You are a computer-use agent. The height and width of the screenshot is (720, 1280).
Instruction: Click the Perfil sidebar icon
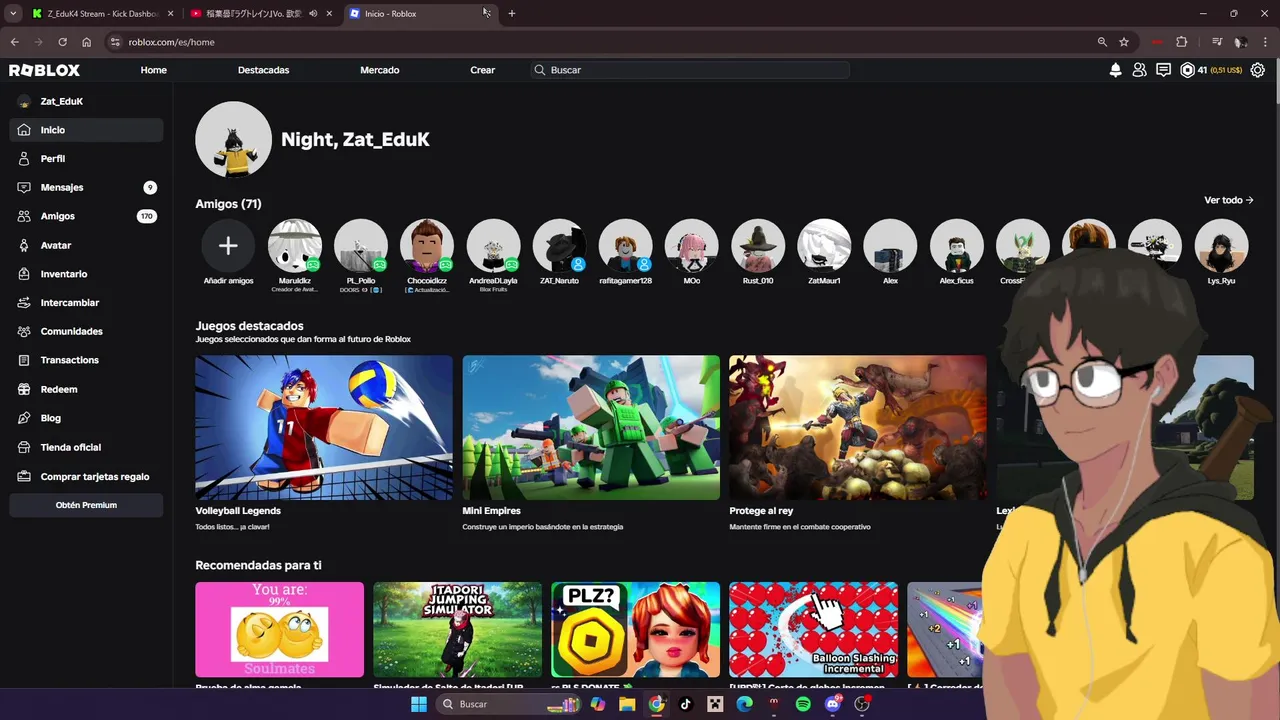click(x=24, y=159)
